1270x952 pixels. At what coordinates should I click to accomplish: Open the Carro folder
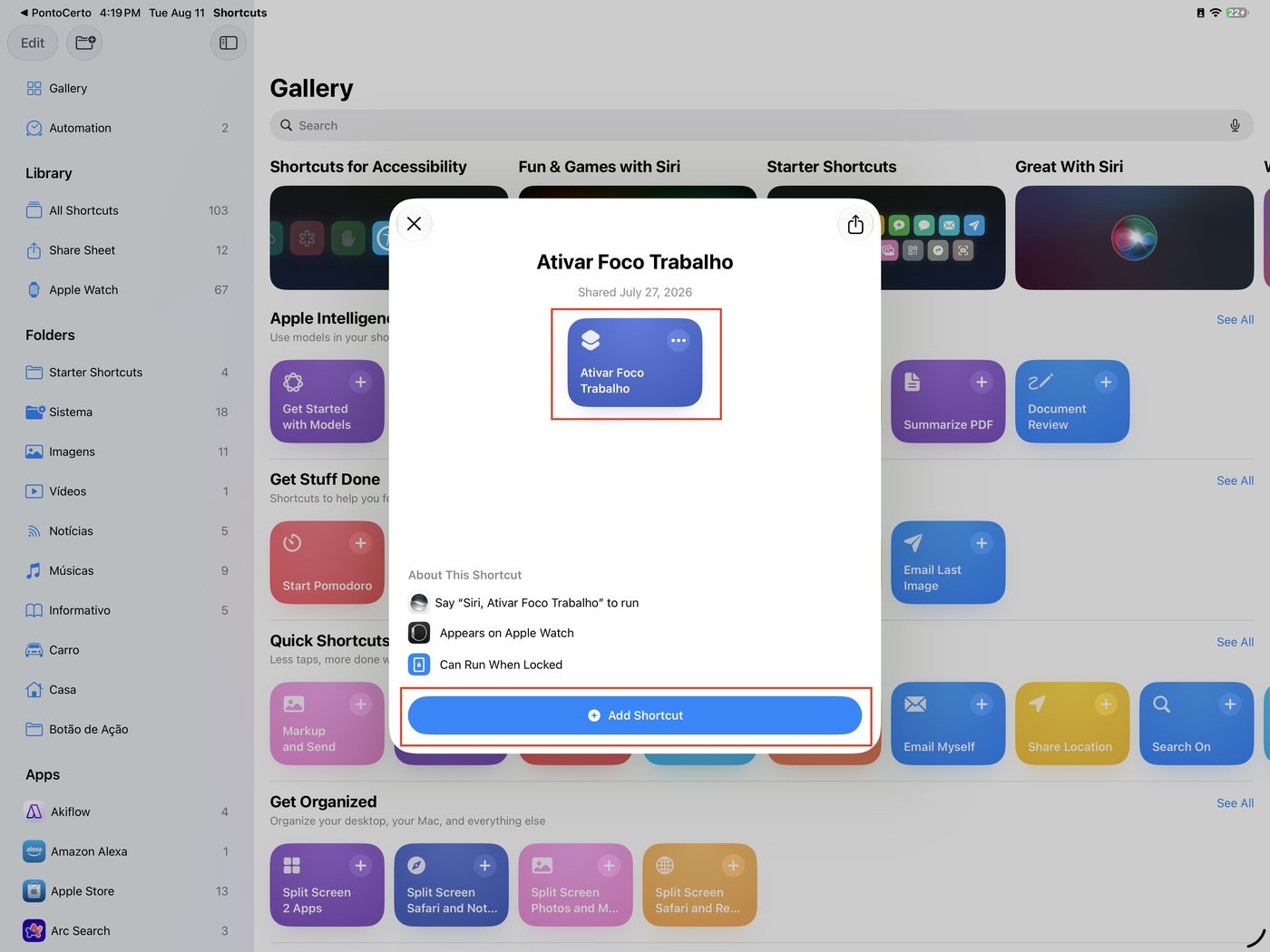(x=127, y=650)
